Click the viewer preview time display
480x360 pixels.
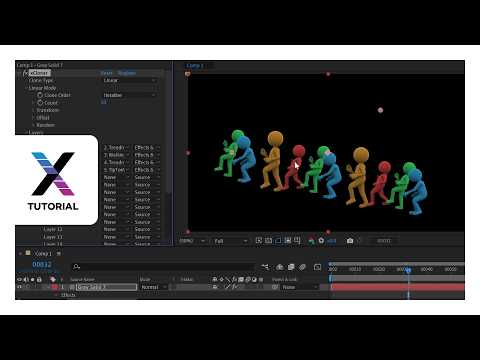point(384,241)
